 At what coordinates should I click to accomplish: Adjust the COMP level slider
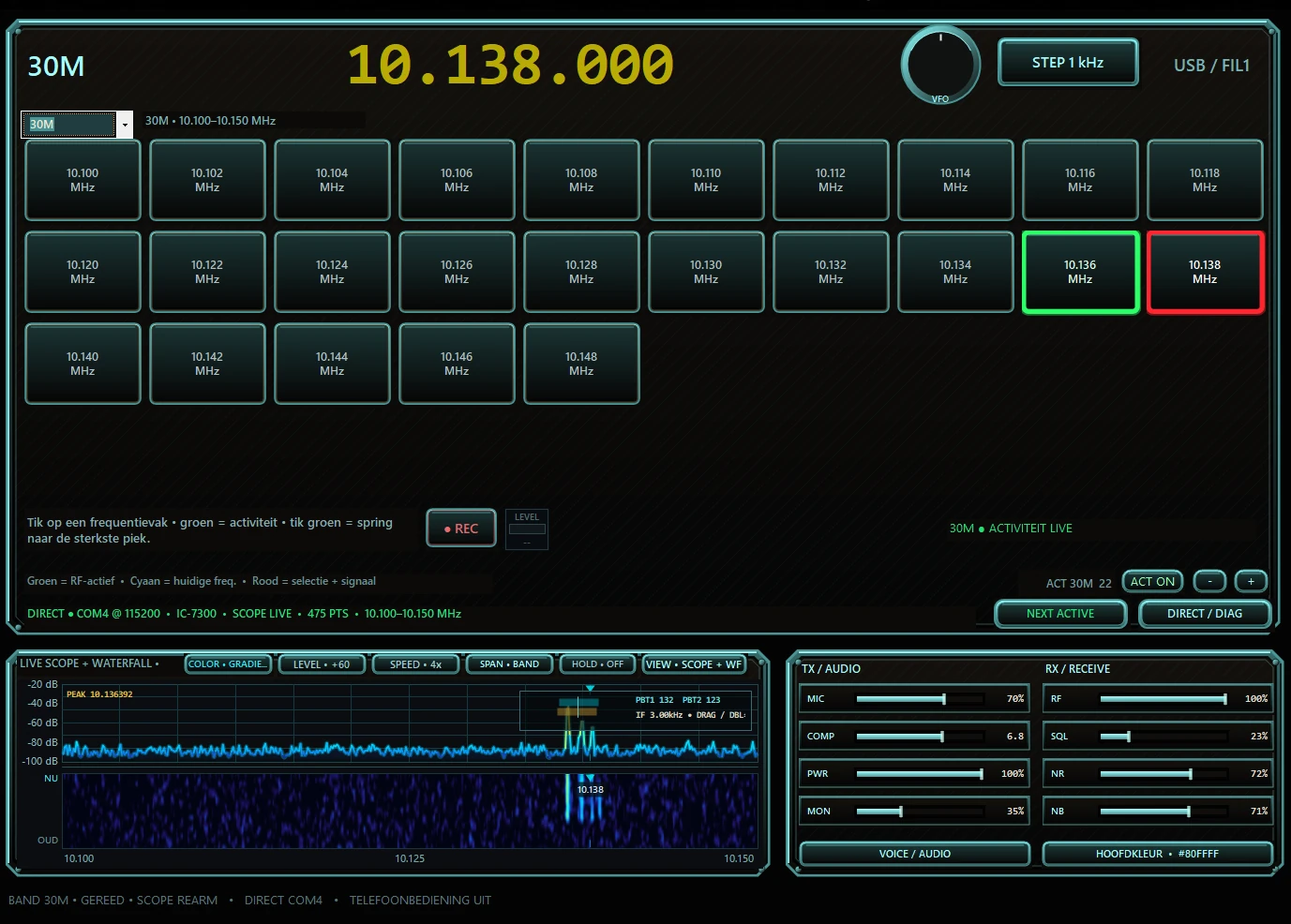(920, 737)
